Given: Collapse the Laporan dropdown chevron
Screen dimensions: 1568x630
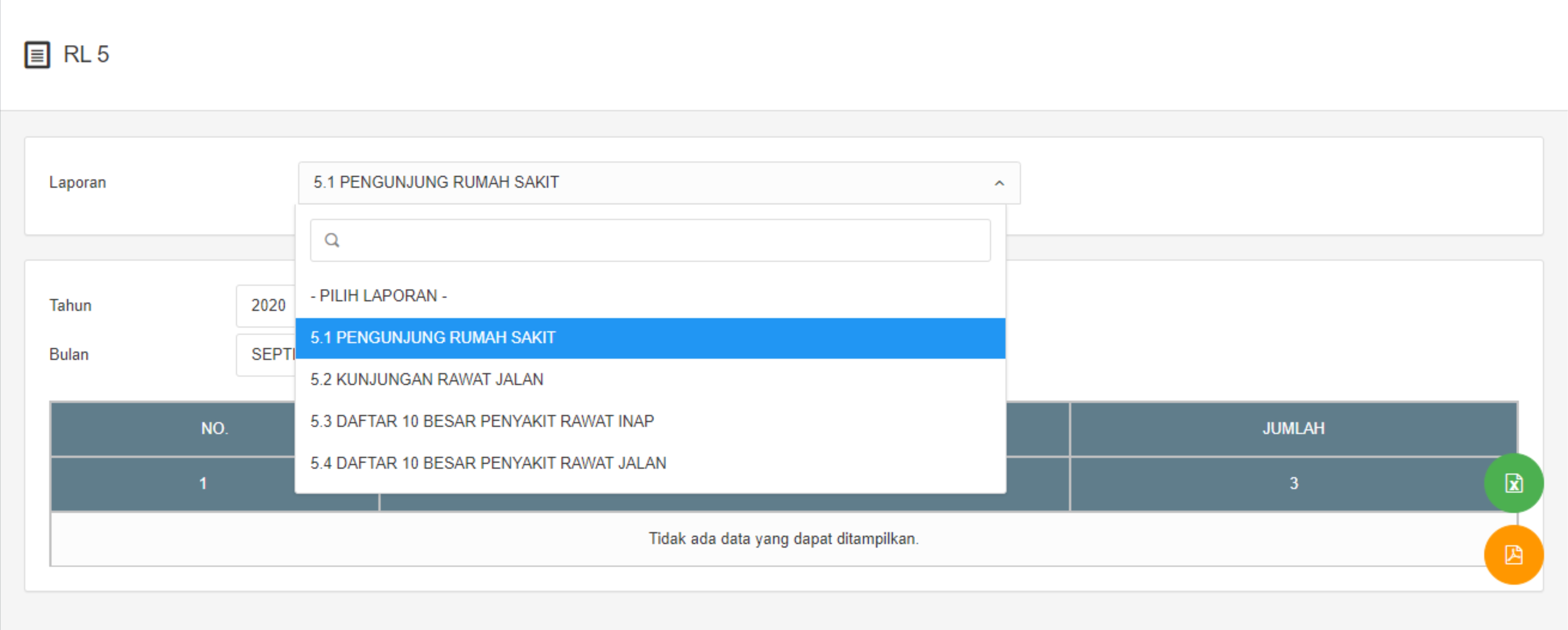Looking at the screenshot, I should (999, 183).
